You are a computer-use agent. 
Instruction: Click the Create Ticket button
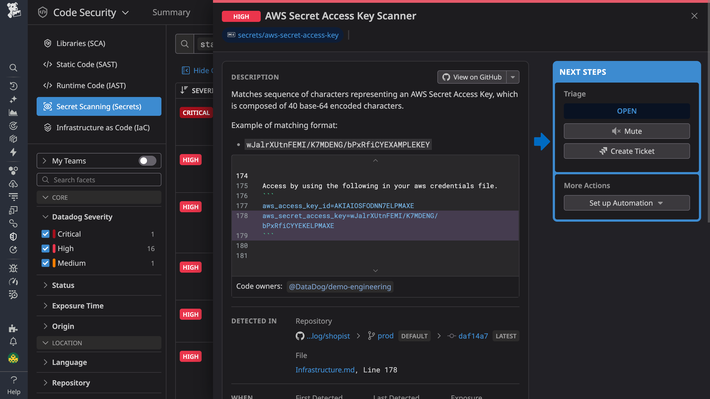(626, 151)
